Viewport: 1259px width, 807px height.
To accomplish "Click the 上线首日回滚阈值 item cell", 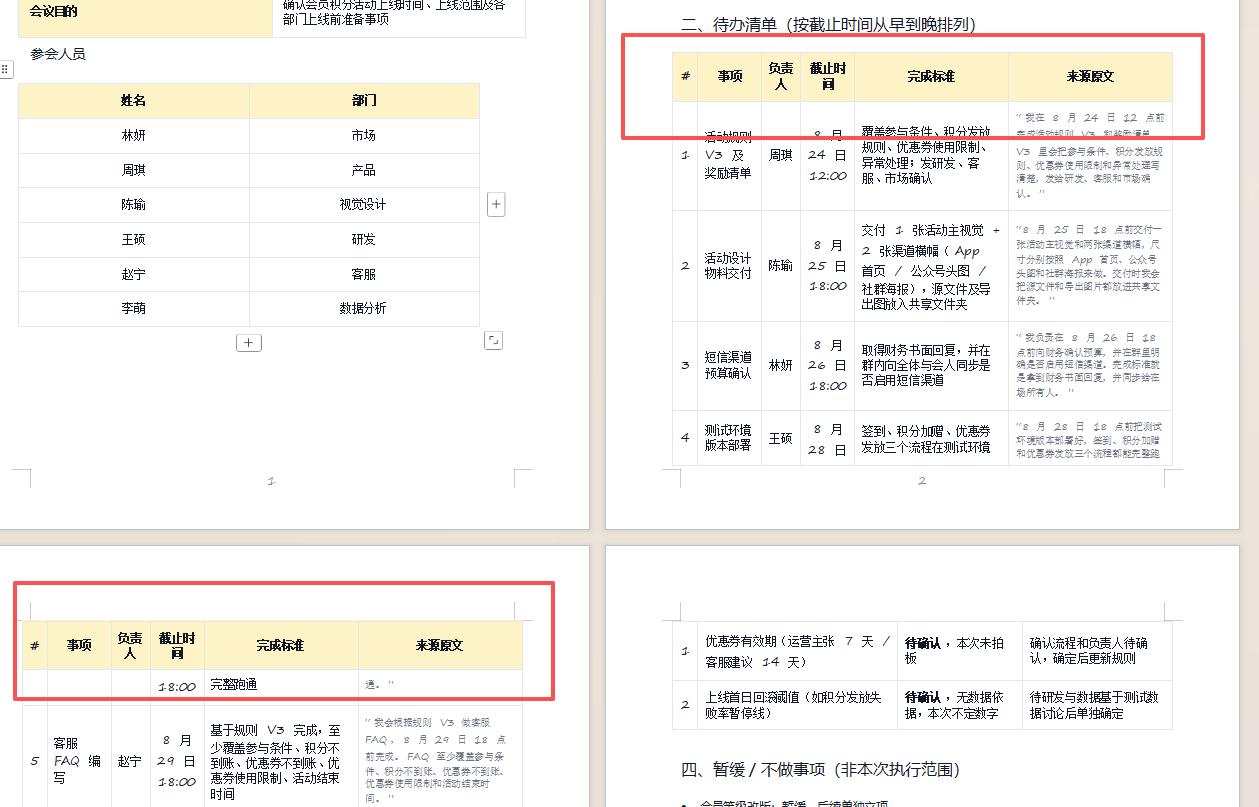I will pos(798,705).
